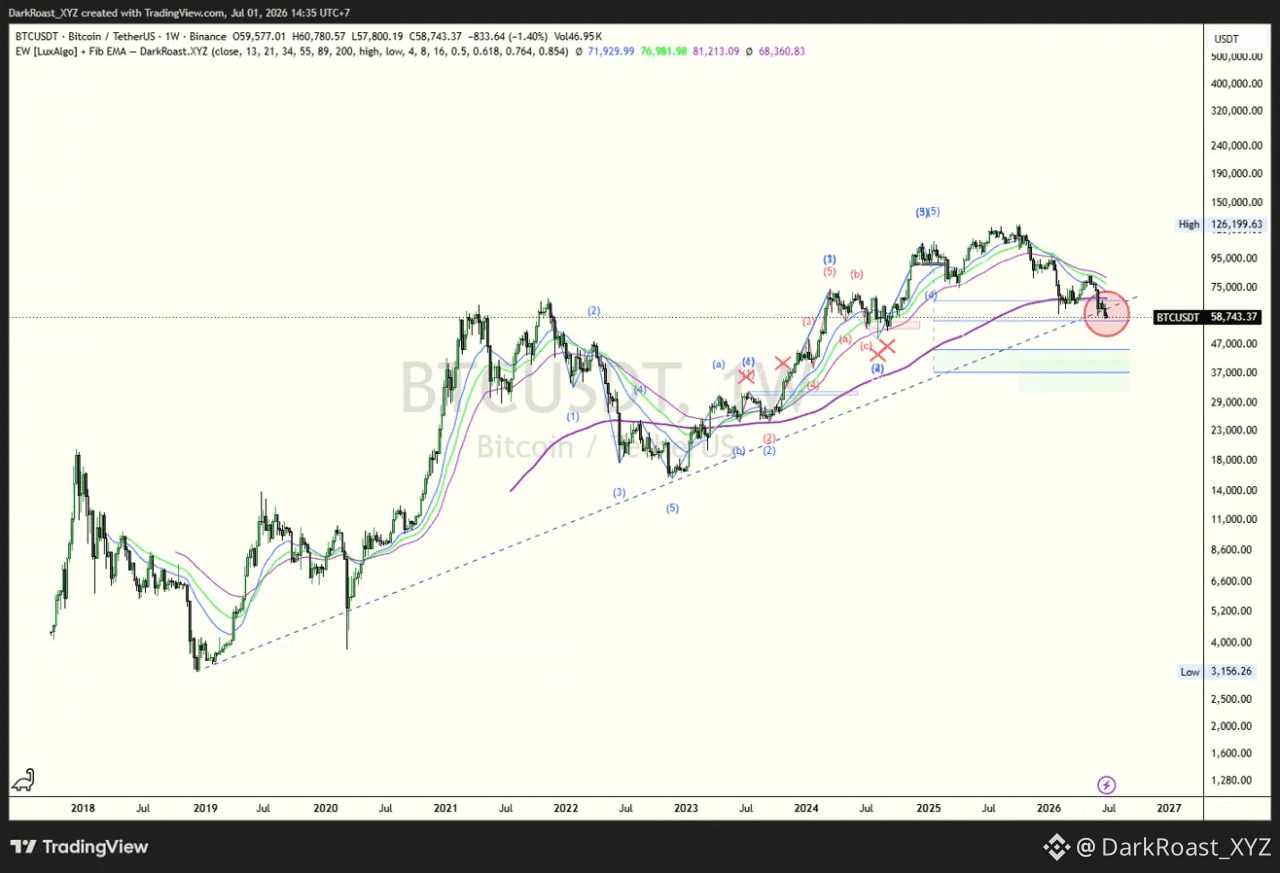
Task: Click the 500,000.00 price axis label
Action: (x=1234, y=57)
